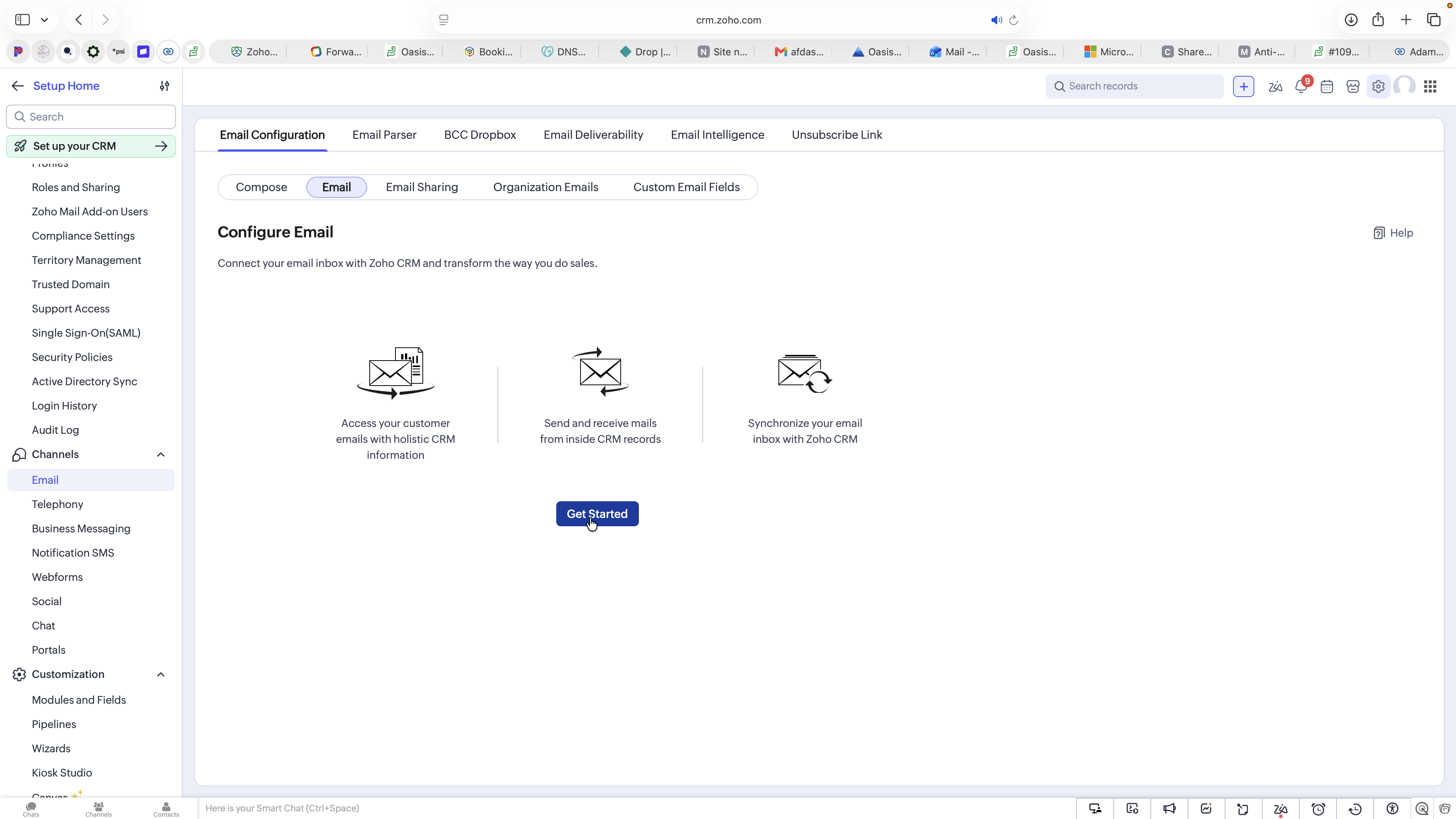Switch to Email Parser tab
The width and height of the screenshot is (1456, 819).
coord(384,135)
